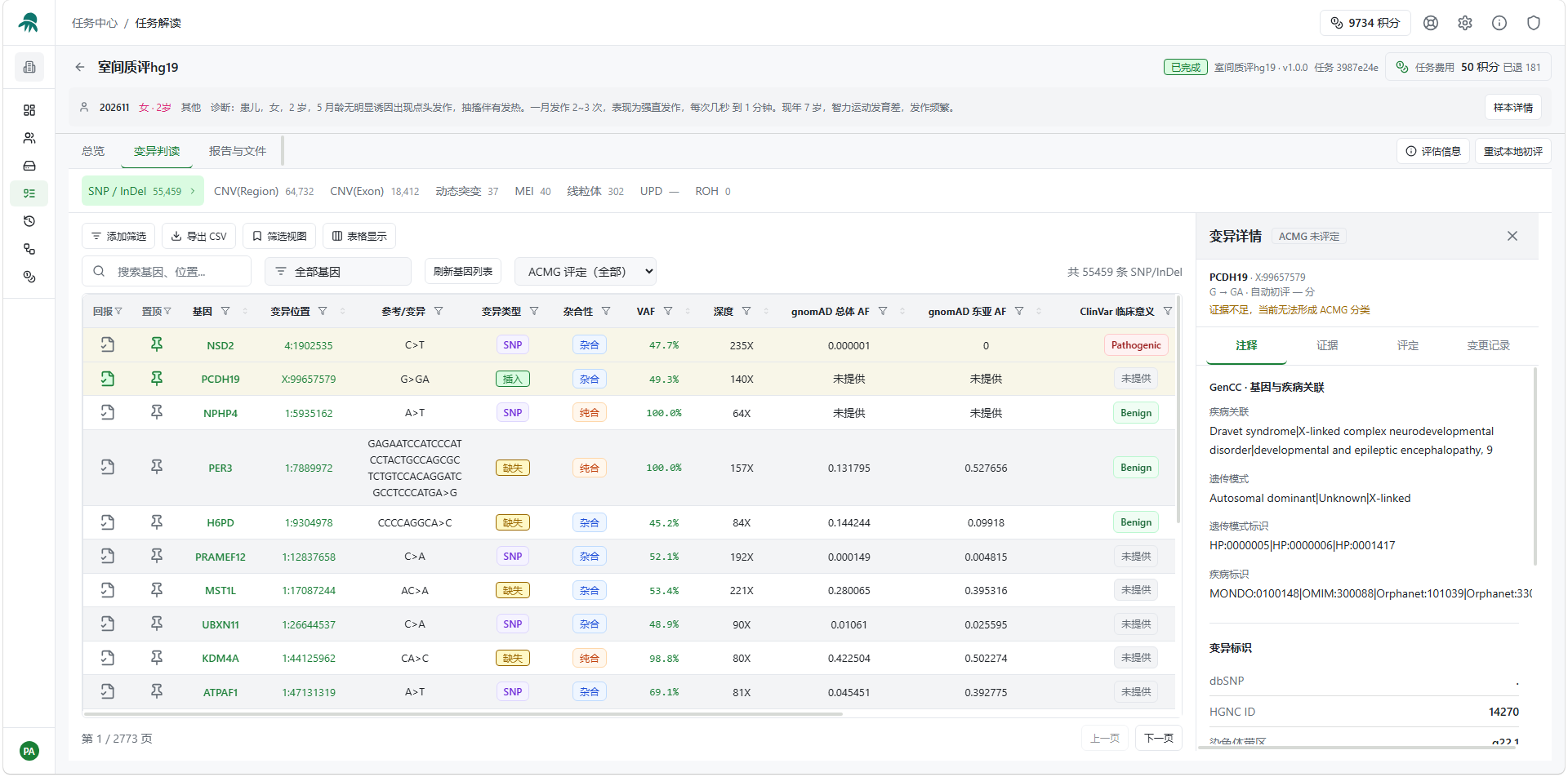
Task: Switch to the 报告与文件 tab
Action: point(238,151)
